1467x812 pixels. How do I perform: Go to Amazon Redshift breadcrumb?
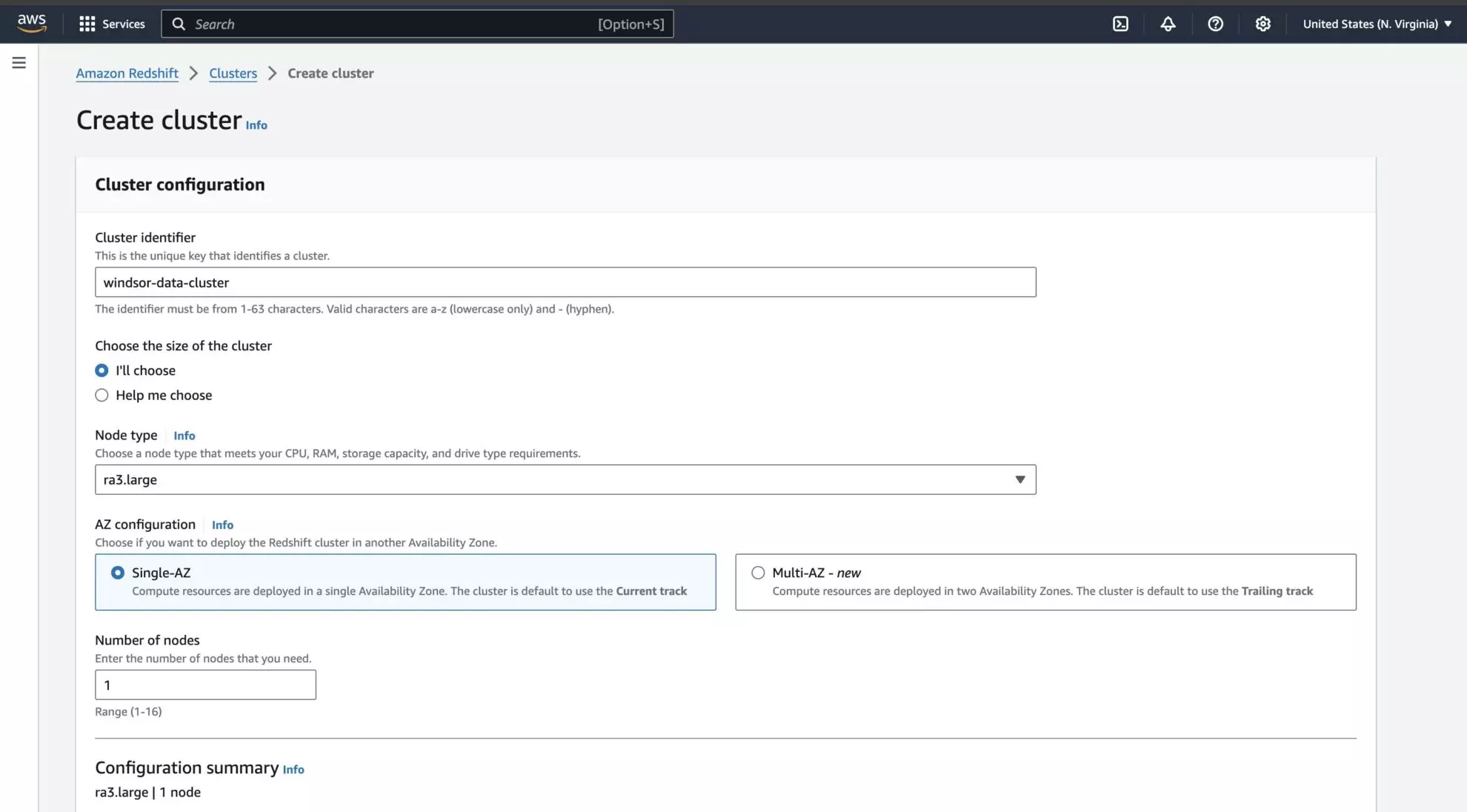point(127,73)
